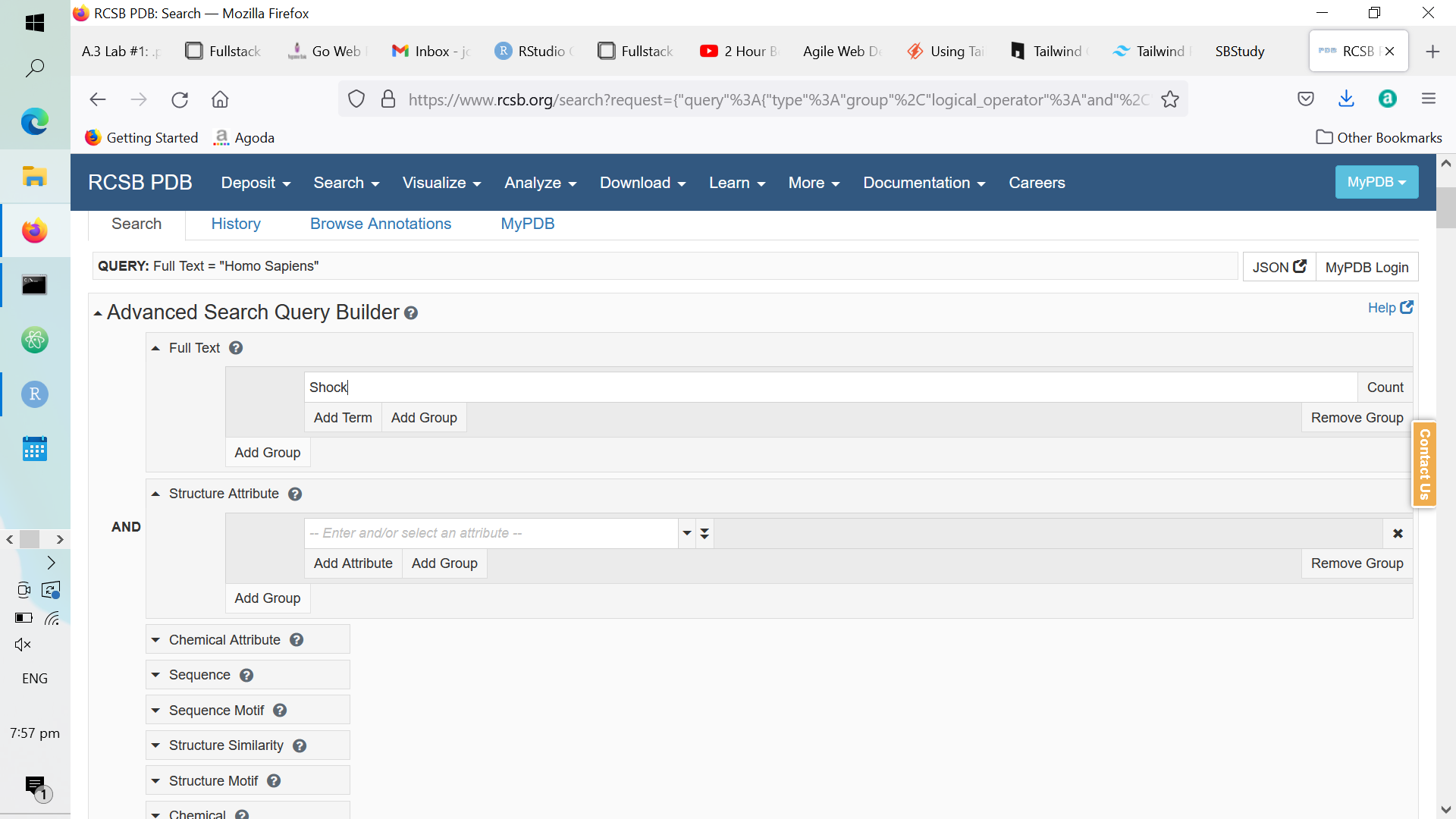Screen dimensions: 1456x819
Task: Click the RCSB PDB home logo icon
Action: pos(141,182)
